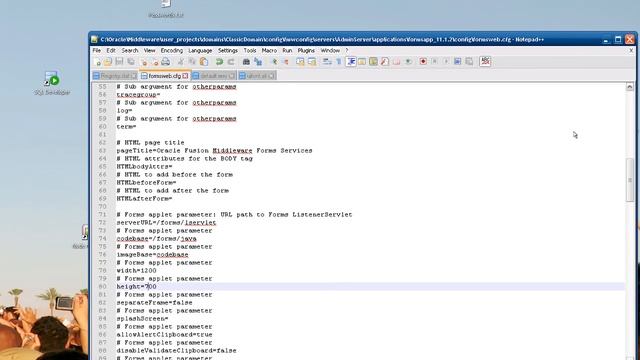Open the Settings menu
The height and width of the screenshot is (360, 640).
coord(228,51)
